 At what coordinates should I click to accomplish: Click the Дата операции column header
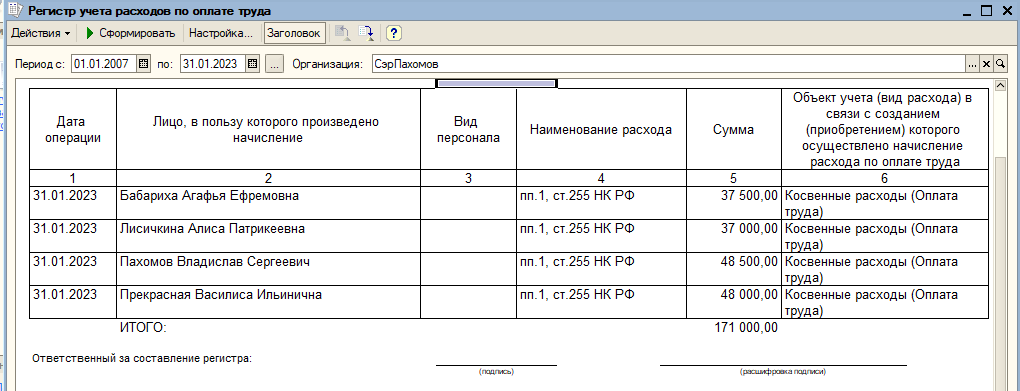[x=73, y=129]
